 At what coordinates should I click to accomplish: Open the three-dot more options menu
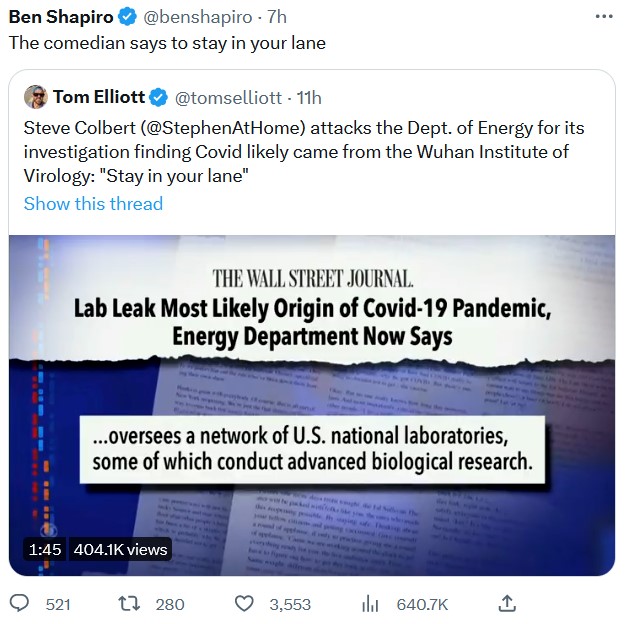(603, 17)
